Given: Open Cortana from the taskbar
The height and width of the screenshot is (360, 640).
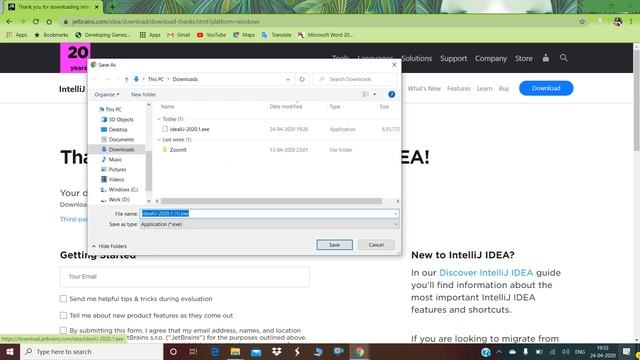Looking at the screenshot, I should [173, 351].
